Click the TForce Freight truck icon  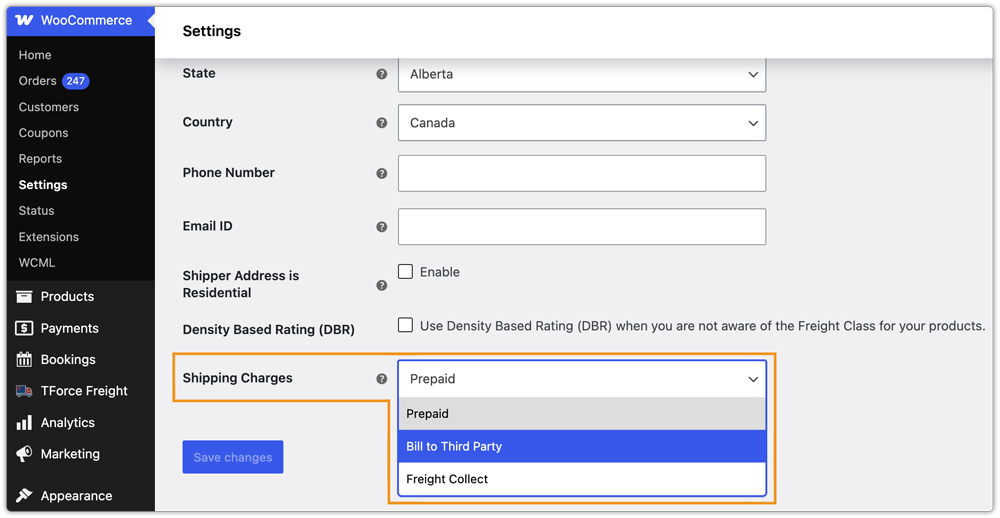pos(24,391)
